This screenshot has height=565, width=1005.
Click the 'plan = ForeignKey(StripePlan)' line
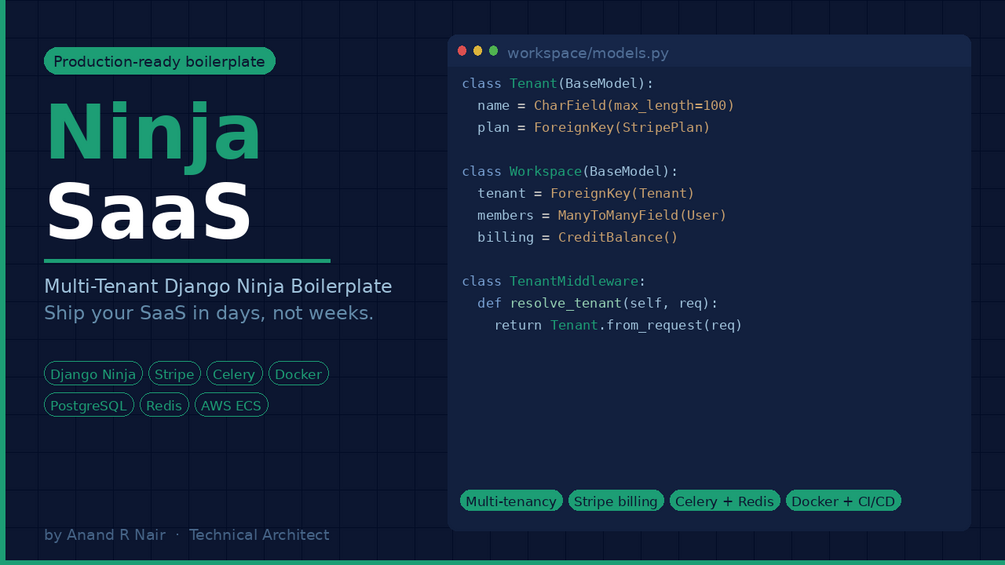[x=594, y=127]
